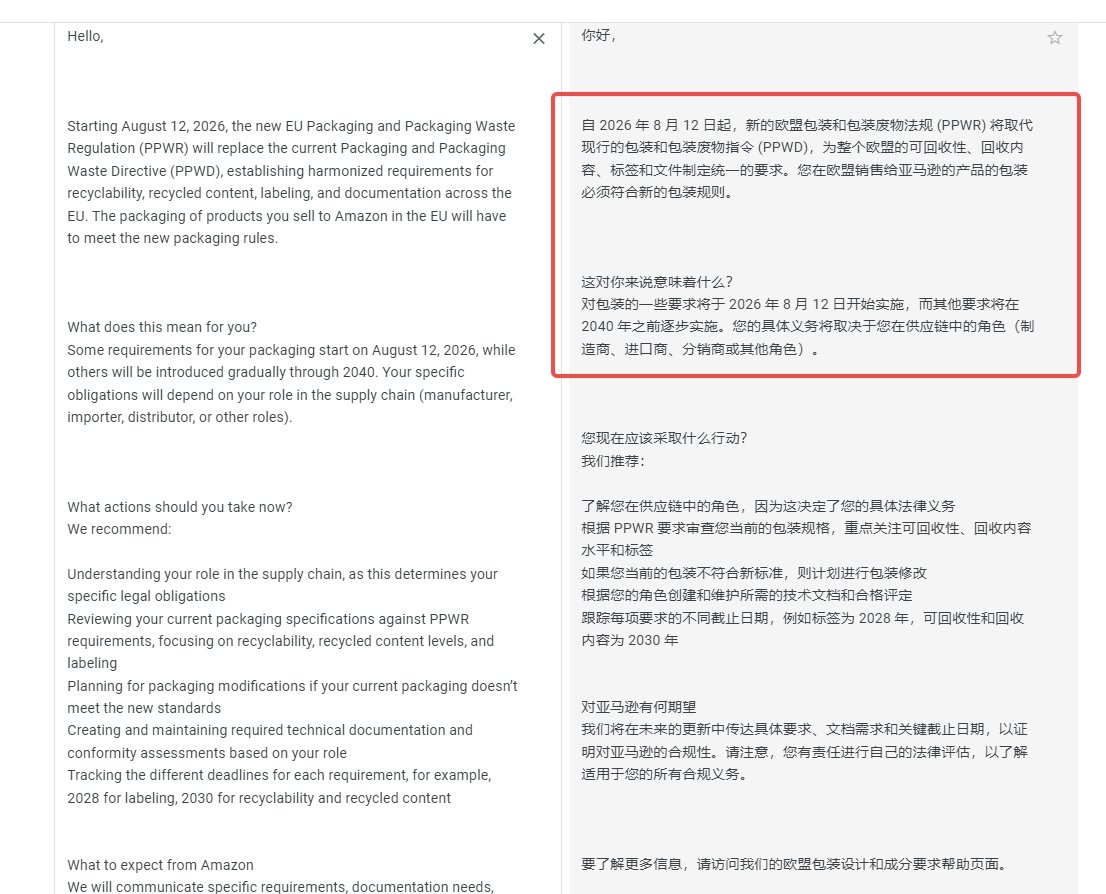Clear the source text with the X icon

(539, 39)
